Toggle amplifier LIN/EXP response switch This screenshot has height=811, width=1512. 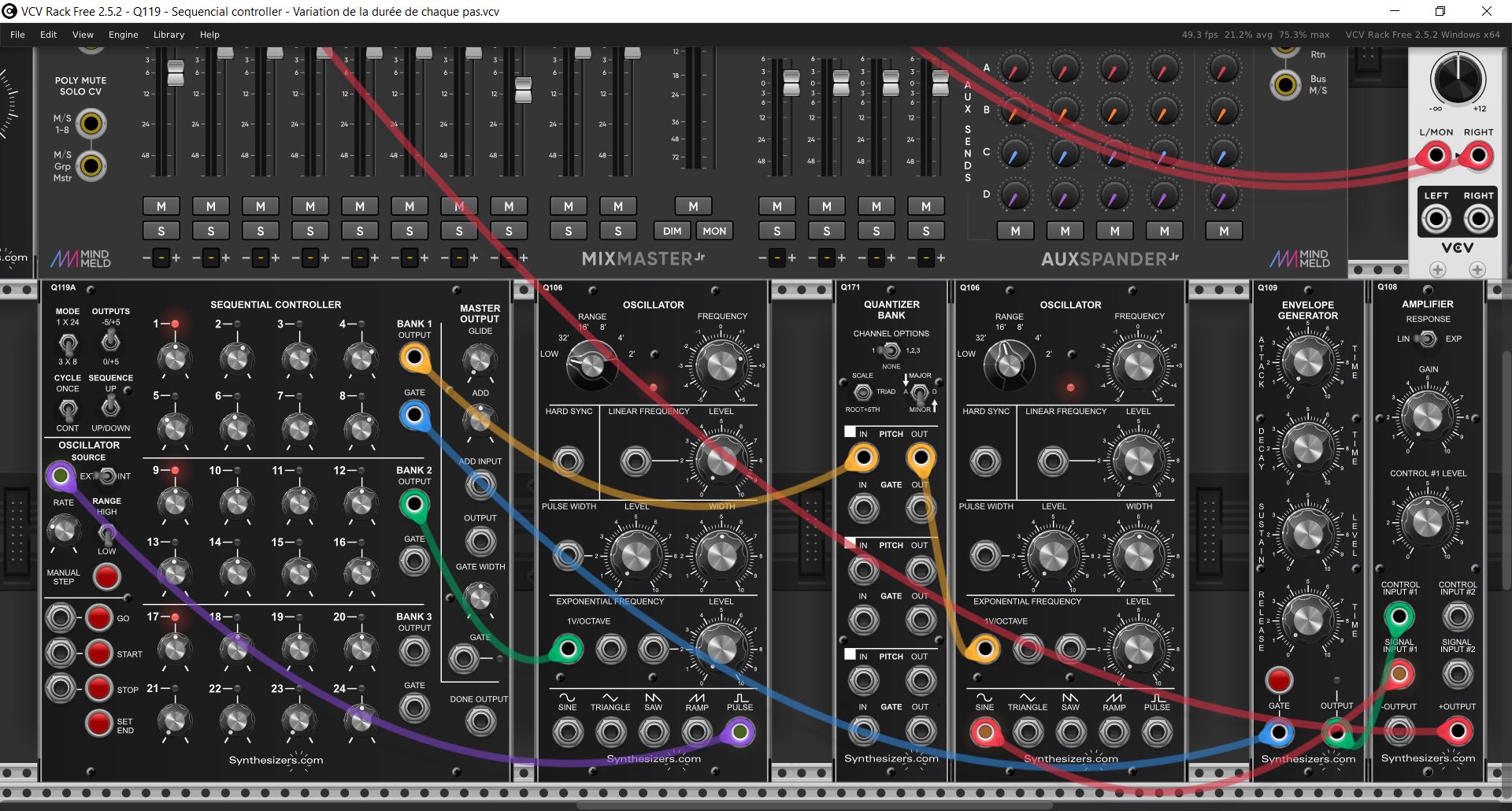pyautogui.click(x=1425, y=339)
